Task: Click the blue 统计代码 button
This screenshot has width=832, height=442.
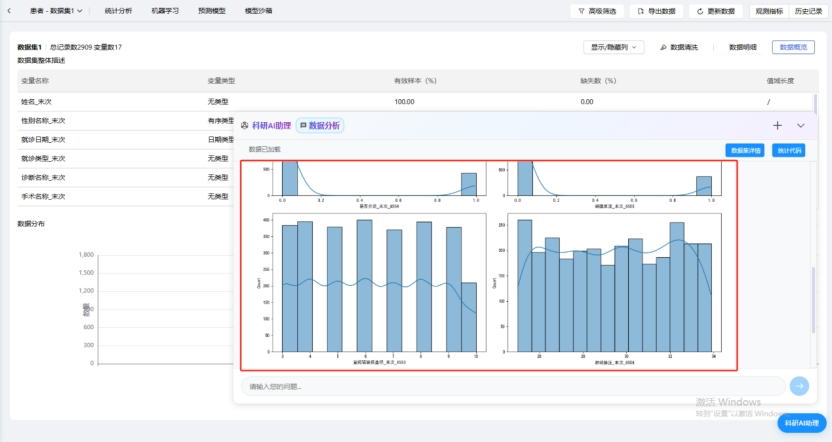Action: [788, 151]
